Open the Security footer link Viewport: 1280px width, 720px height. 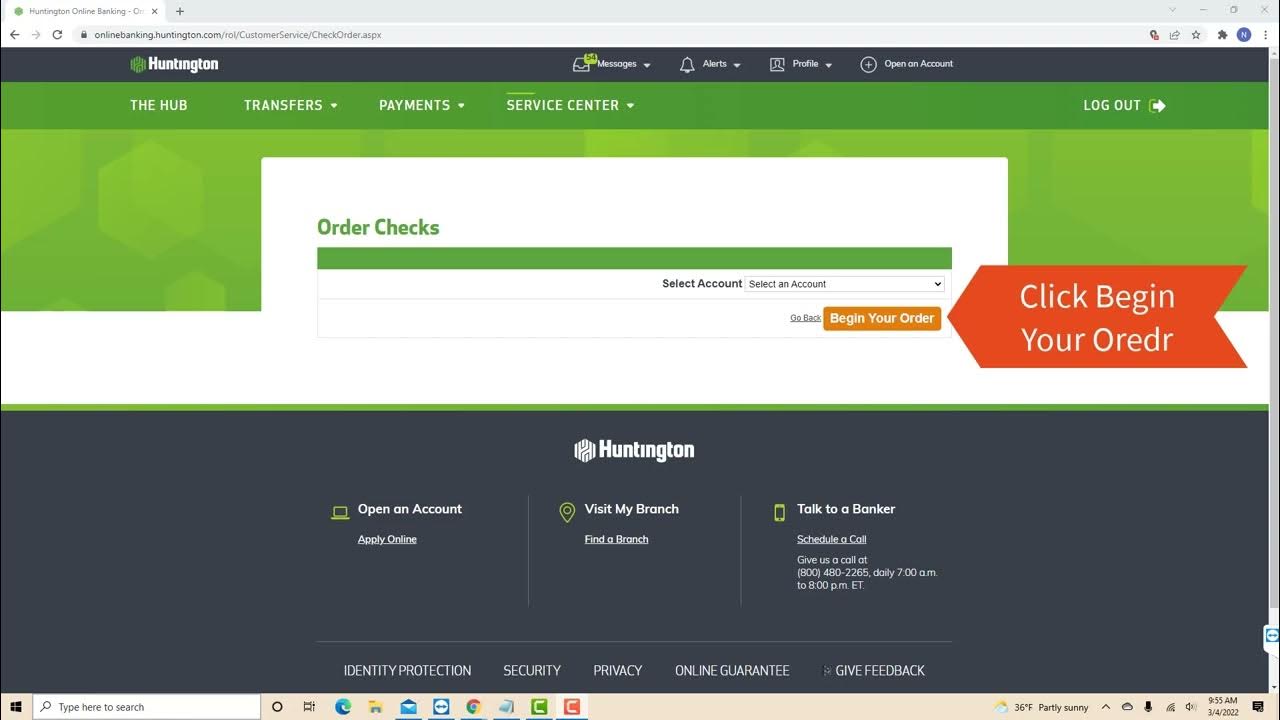coord(532,671)
